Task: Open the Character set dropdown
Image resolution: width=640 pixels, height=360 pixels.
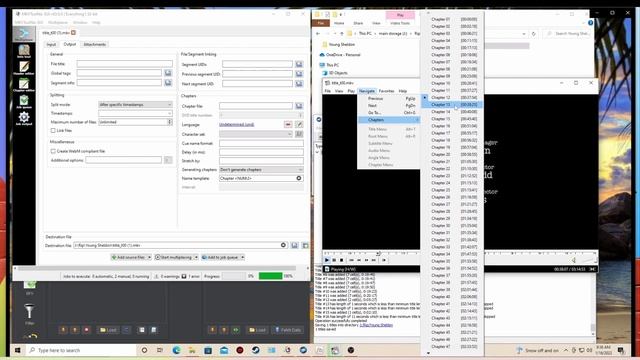Action: click(x=256, y=134)
